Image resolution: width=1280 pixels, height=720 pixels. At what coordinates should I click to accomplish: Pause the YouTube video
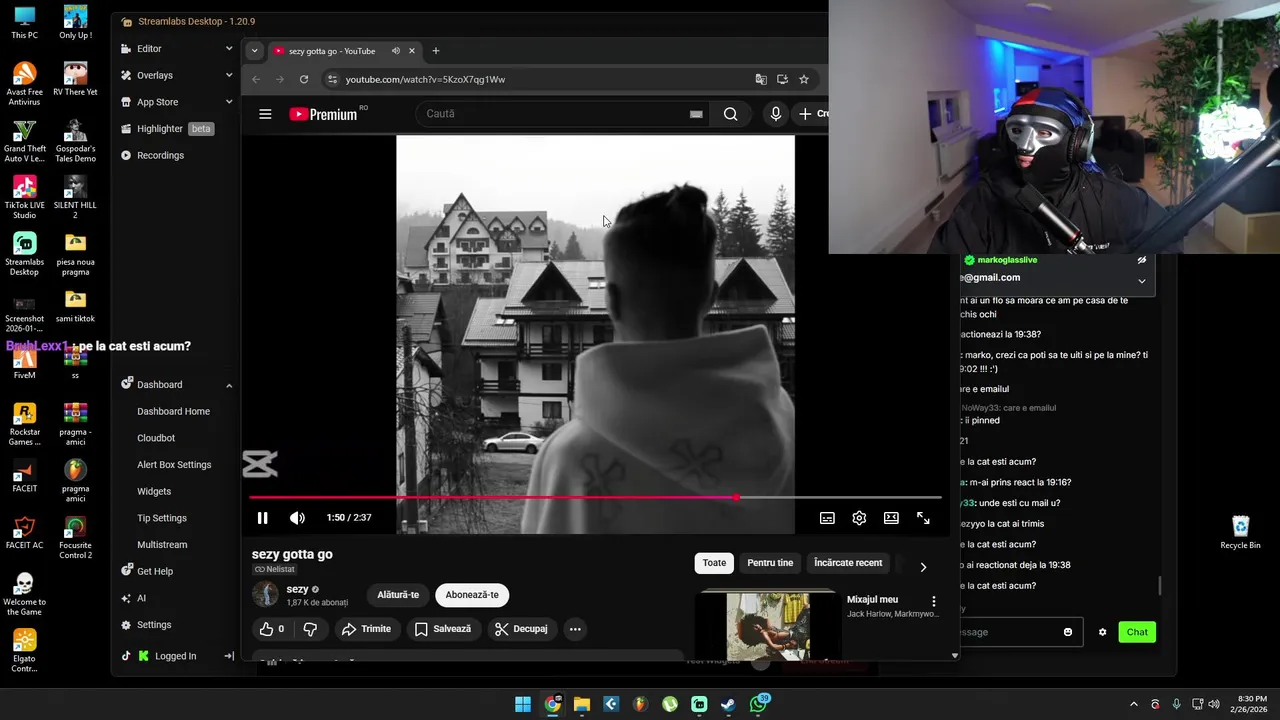click(x=262, y=518)
